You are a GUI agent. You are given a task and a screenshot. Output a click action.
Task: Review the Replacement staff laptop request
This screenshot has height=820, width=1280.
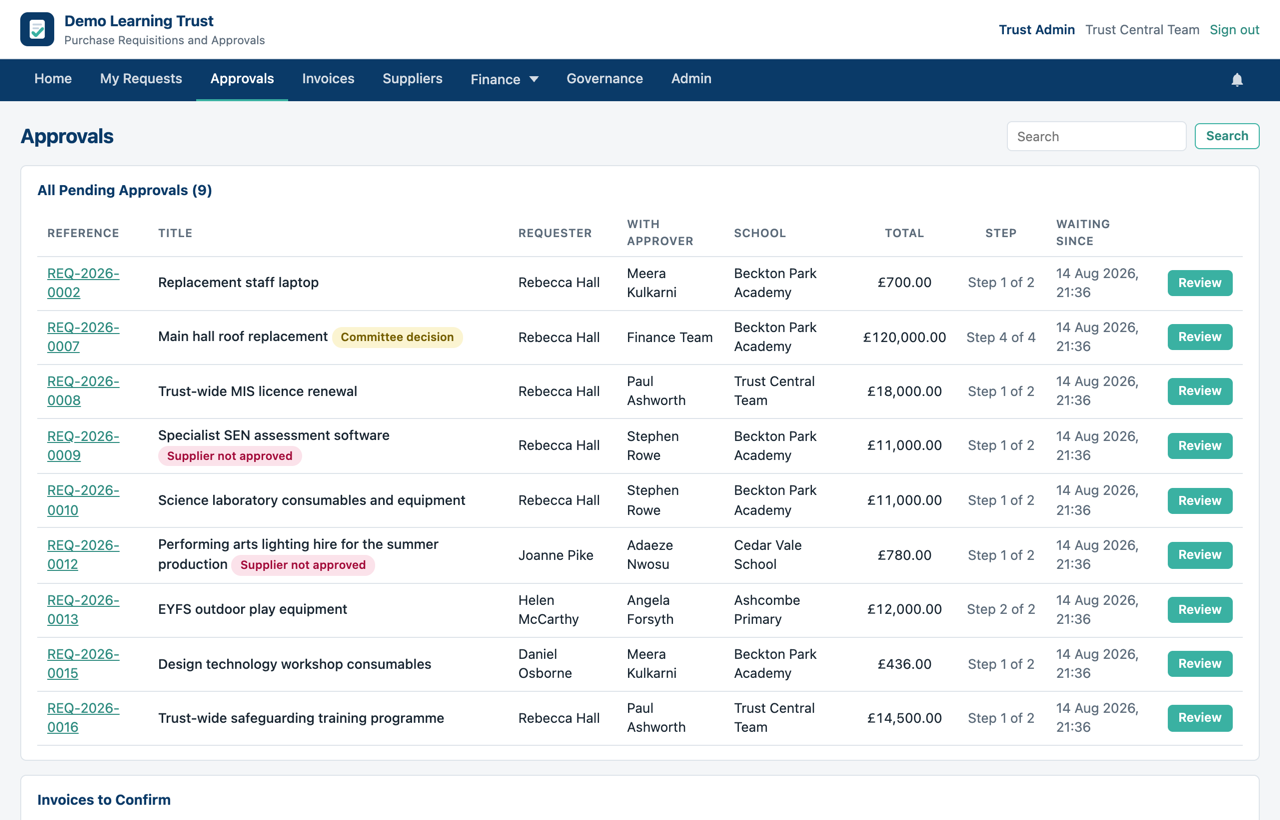pyautogui.click(x=1200, y=283)
